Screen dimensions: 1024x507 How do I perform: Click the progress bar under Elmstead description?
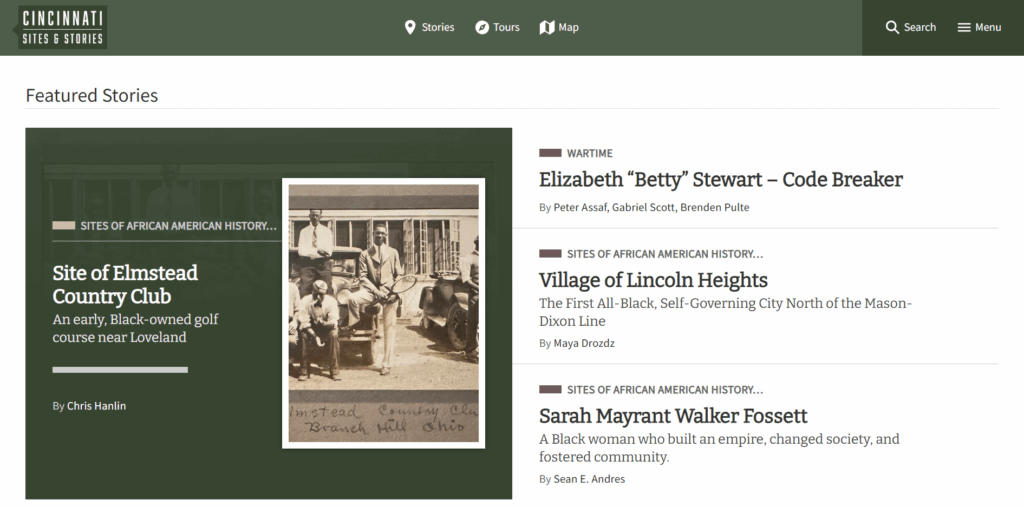[x=120, y=370]
